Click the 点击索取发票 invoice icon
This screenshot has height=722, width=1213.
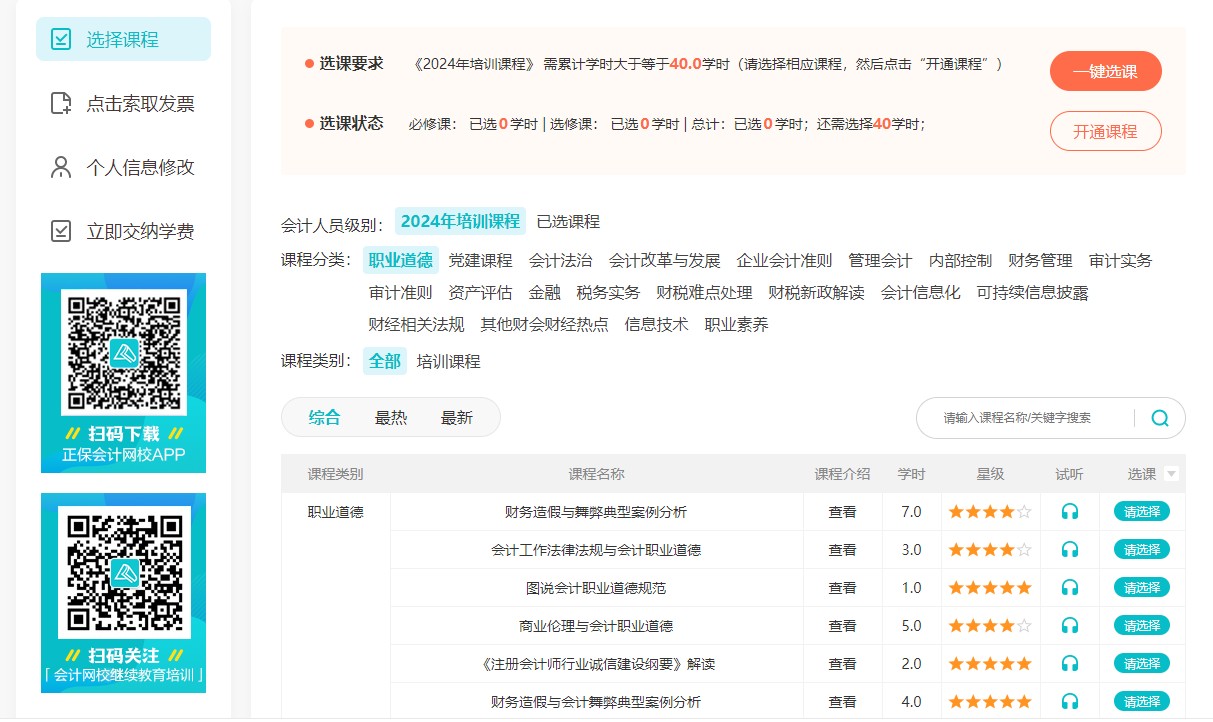[x=61, y=104]
